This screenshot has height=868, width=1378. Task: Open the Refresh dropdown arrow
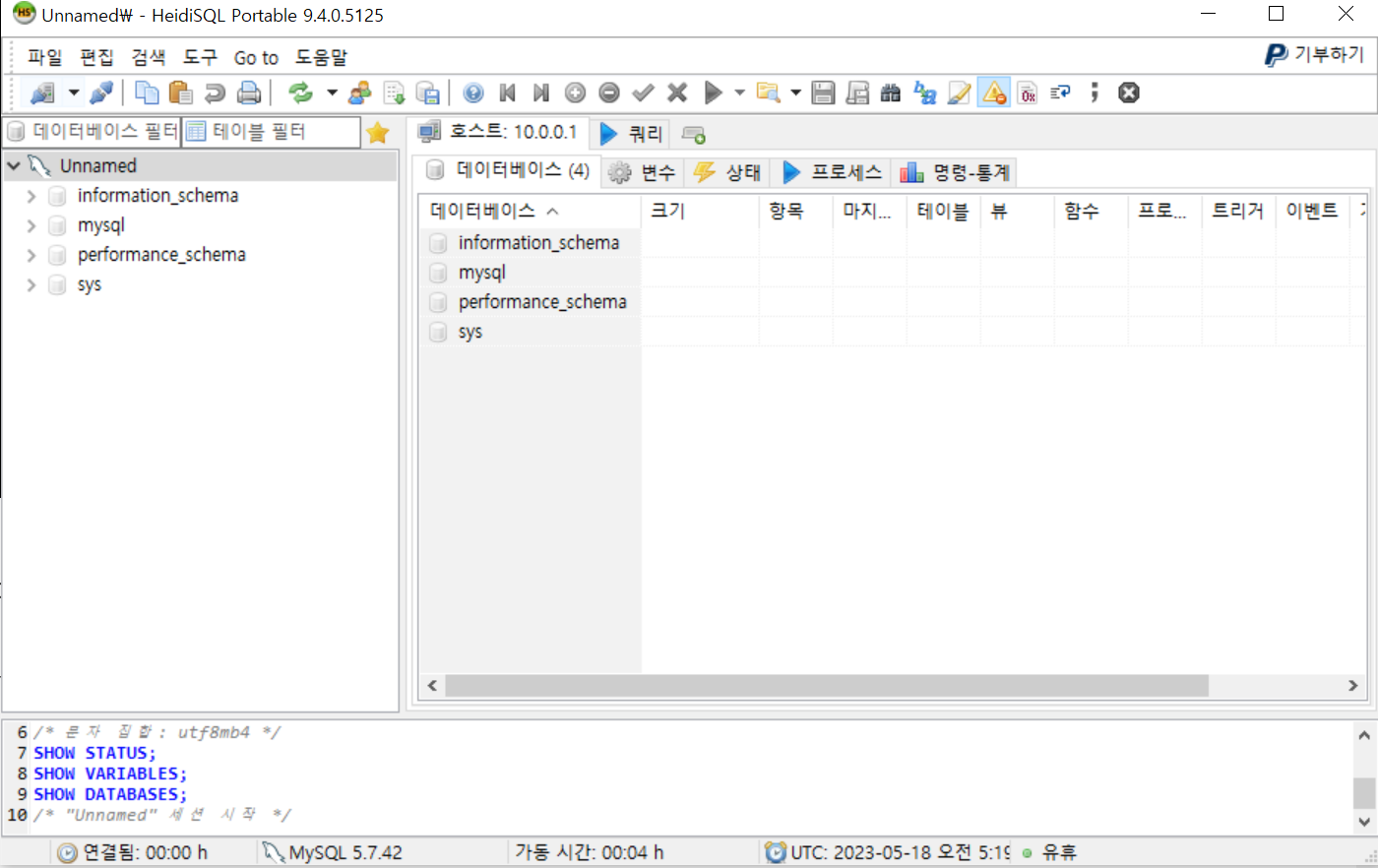tap(332, 93)
